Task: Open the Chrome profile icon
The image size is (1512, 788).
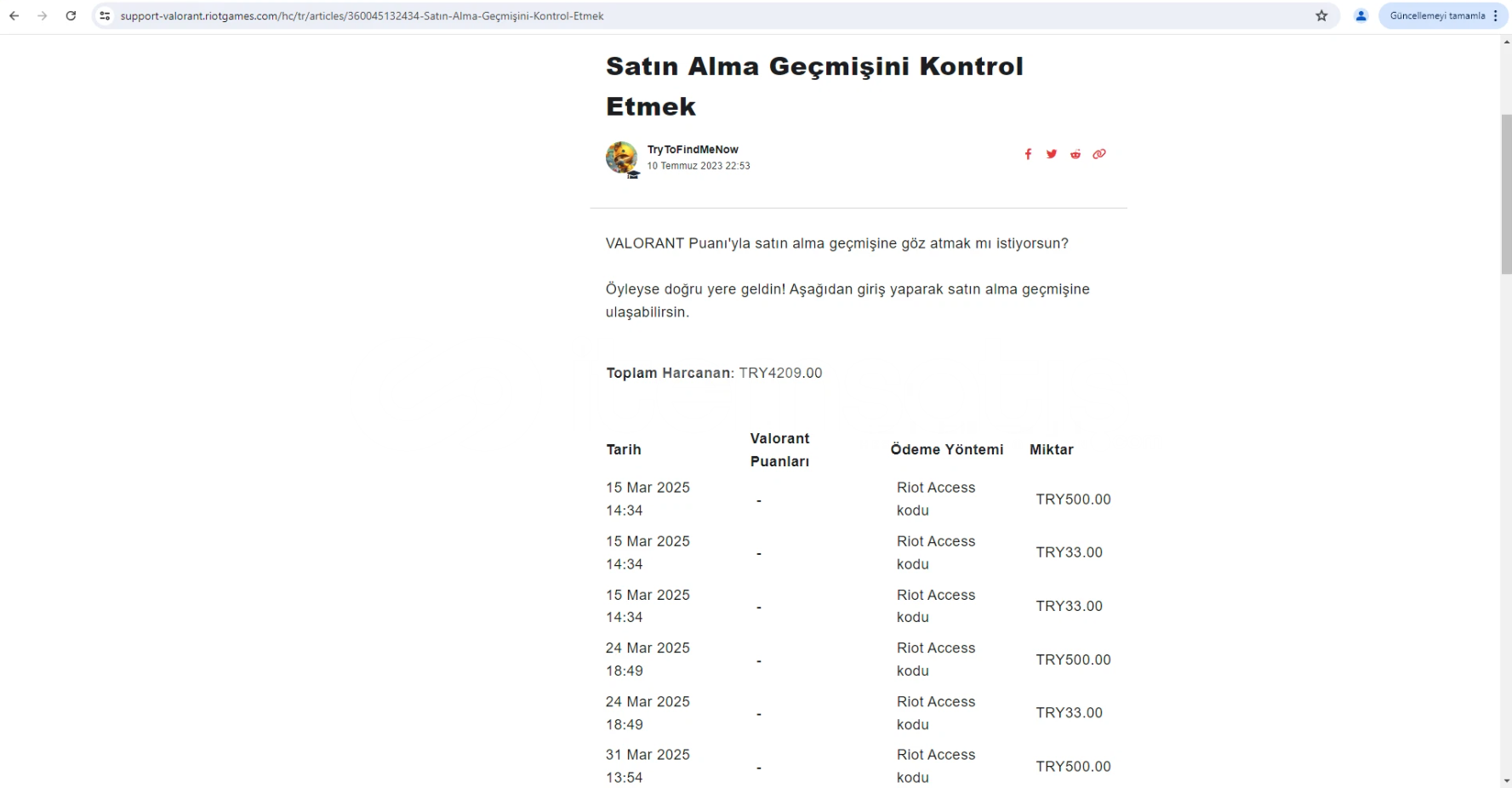Action: tap(1361, 16)
